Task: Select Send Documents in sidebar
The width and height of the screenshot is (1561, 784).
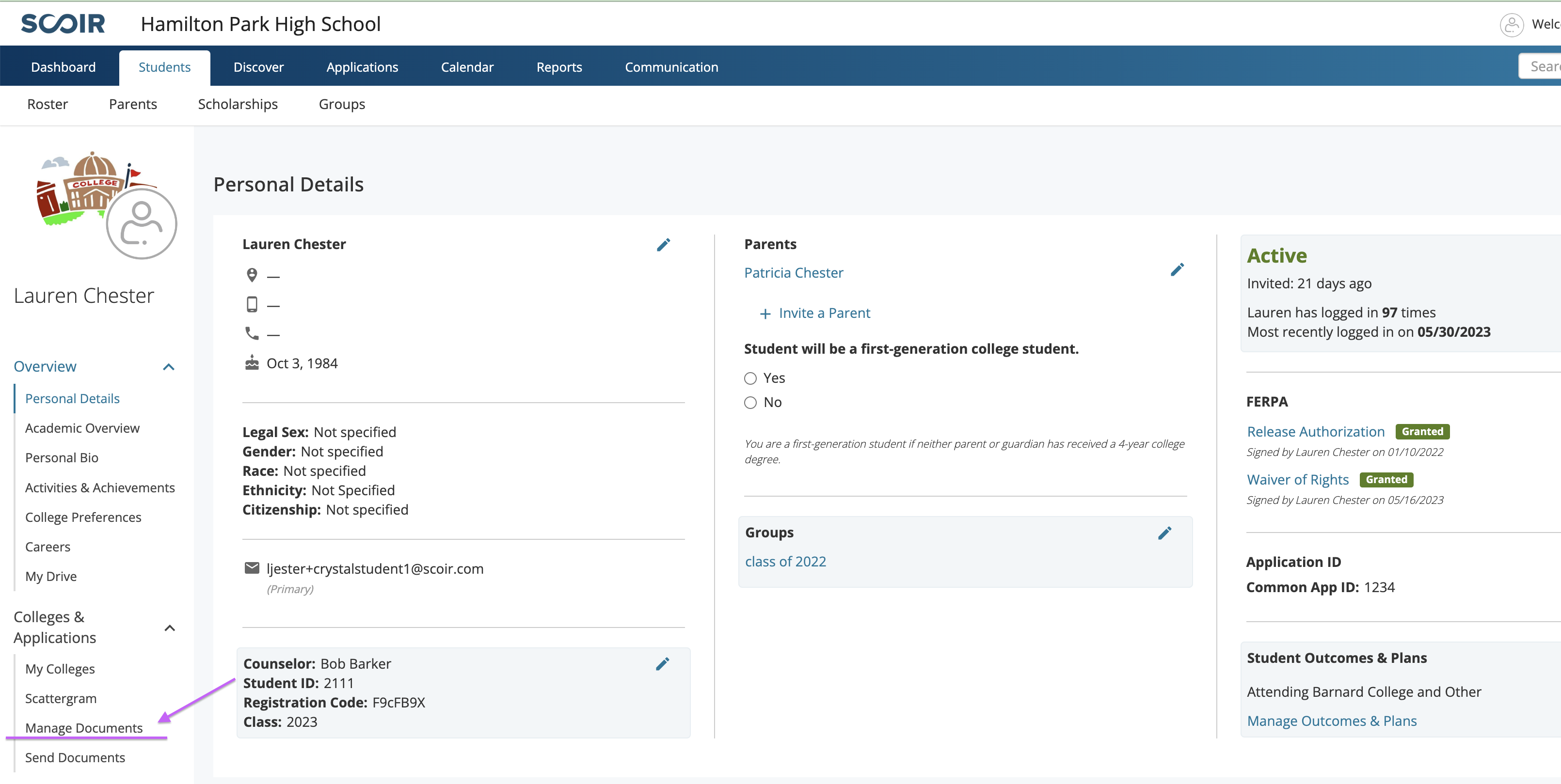Action: [x=75, y=758]
